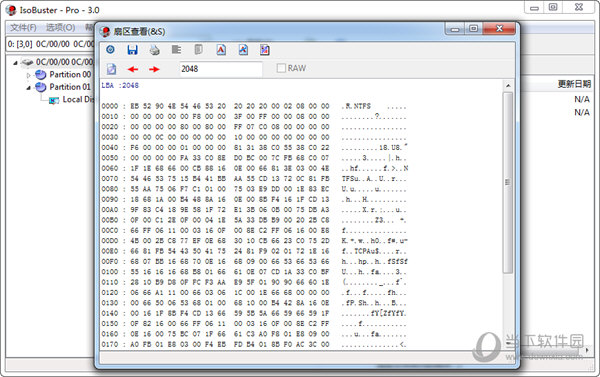Screen dimensions: 600x377
Task: Click the vertical scrollbar thumb in sector view
Action: tap(508, 183)
